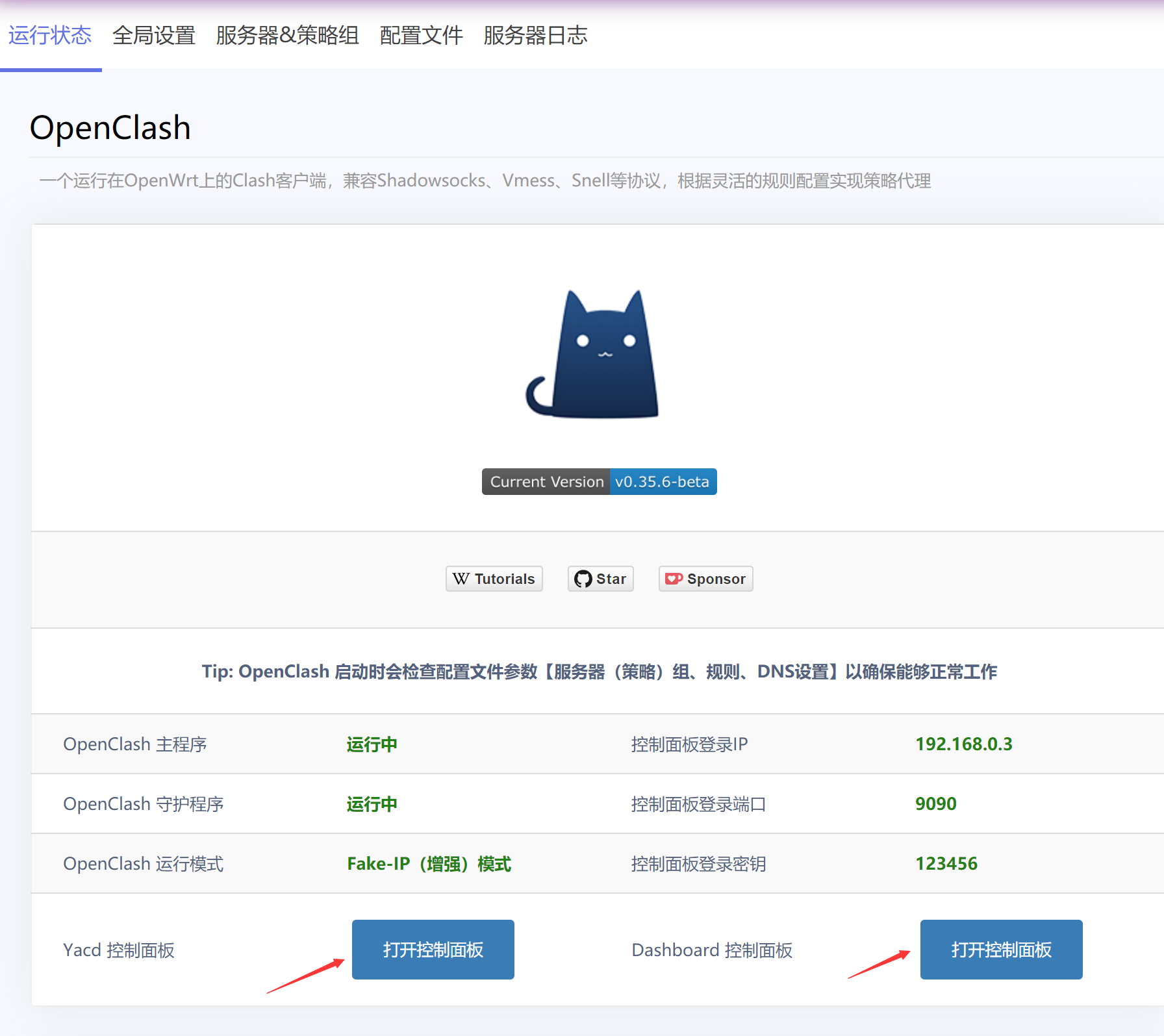Click the OpenClash 运行模式 label
The image size is (1164, 1036).
click(x=144, y=864)
